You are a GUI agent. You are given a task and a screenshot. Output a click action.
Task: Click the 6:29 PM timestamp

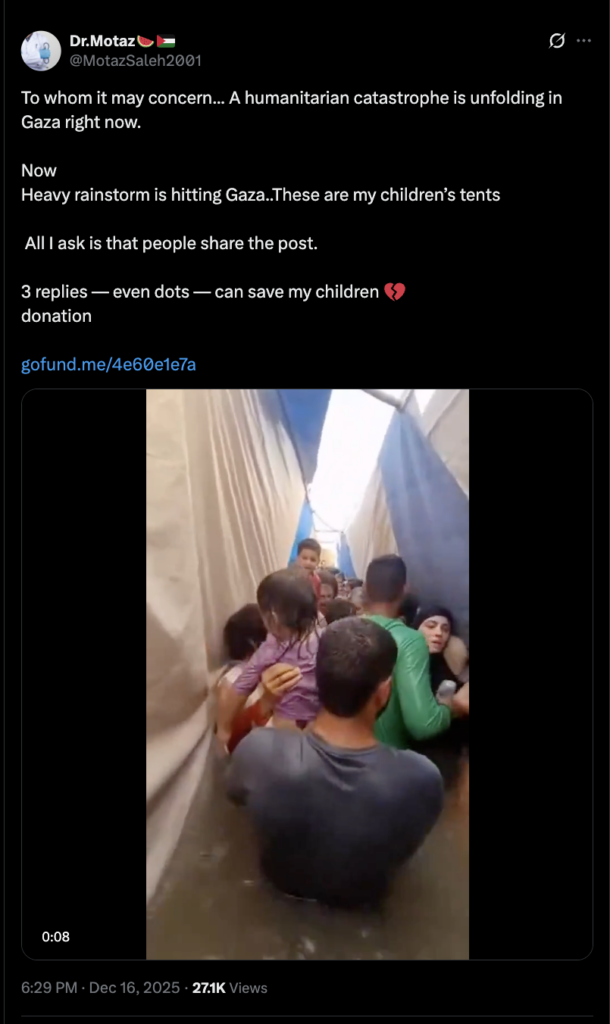(x=49, y=987)
